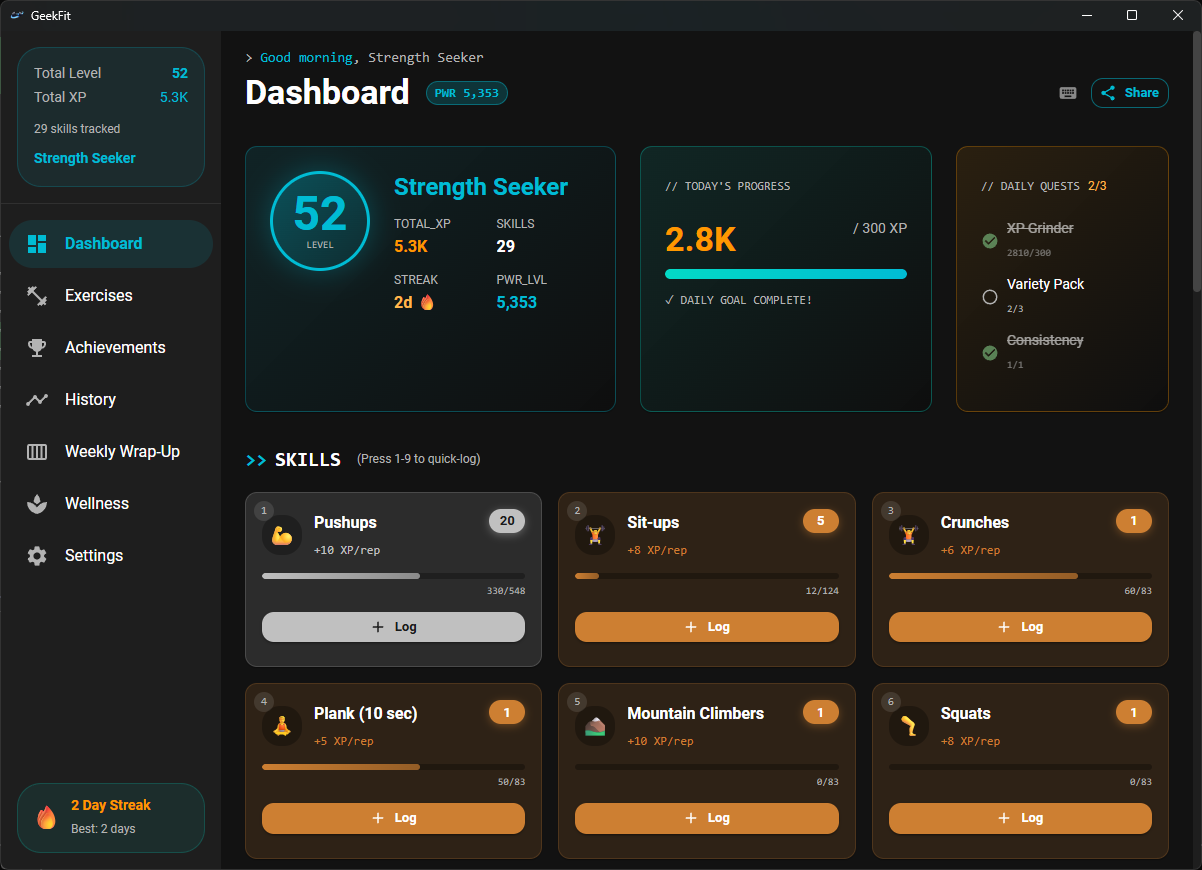The image size is (1202, 870).
Task: Open the trophy Achievements icon
Action: click(x=36, y=347)
